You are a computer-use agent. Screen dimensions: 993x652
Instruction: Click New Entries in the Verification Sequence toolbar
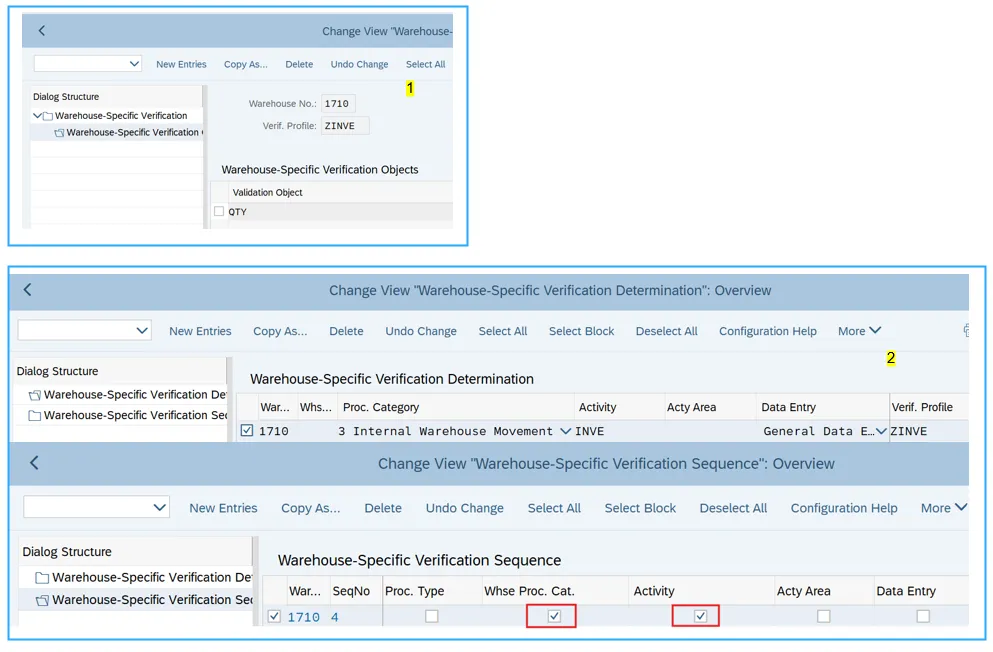pos(223,508)
